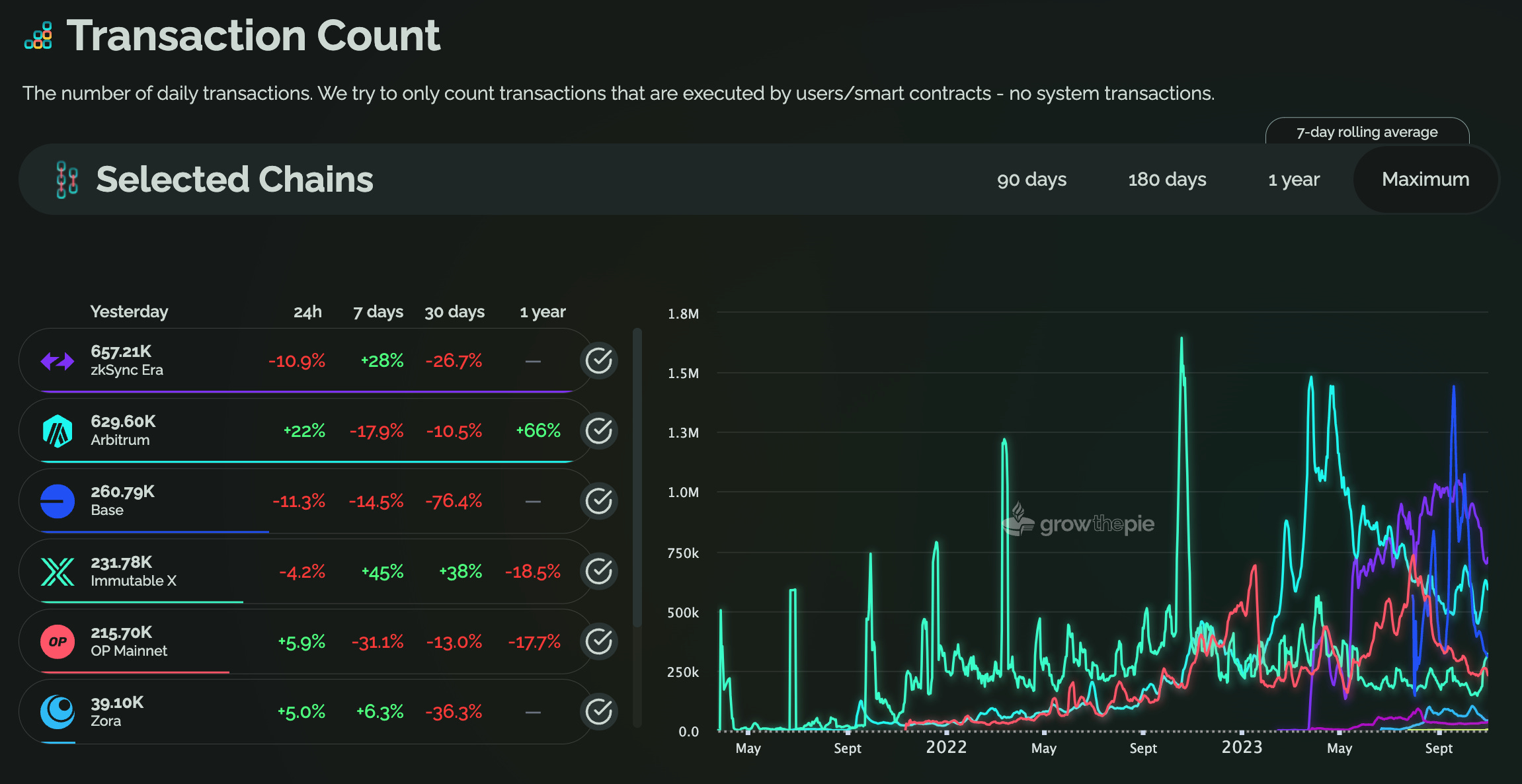Click the growthepie watermark logo
The image size is (1522, 784).
tap(1078, 522)
